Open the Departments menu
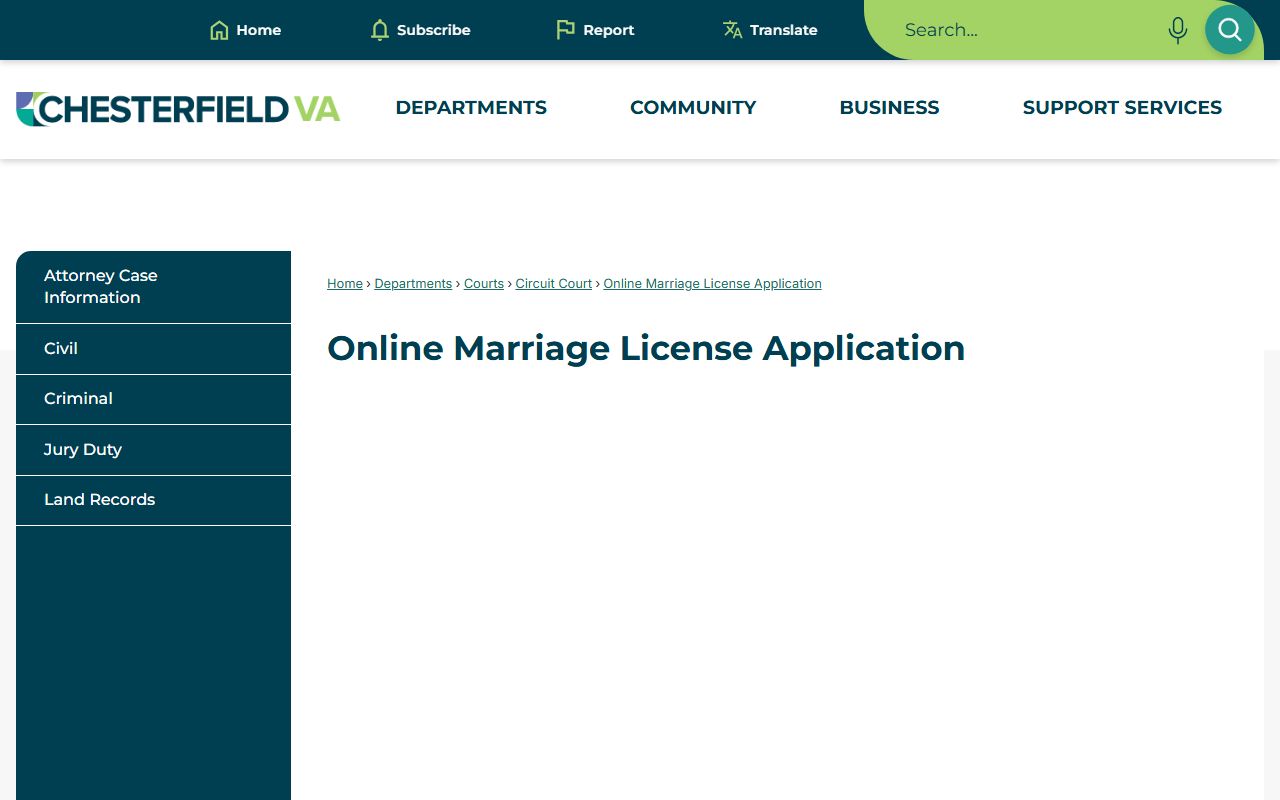The width and height of the screenshot is (1280, 800). [x=471, y=108]
